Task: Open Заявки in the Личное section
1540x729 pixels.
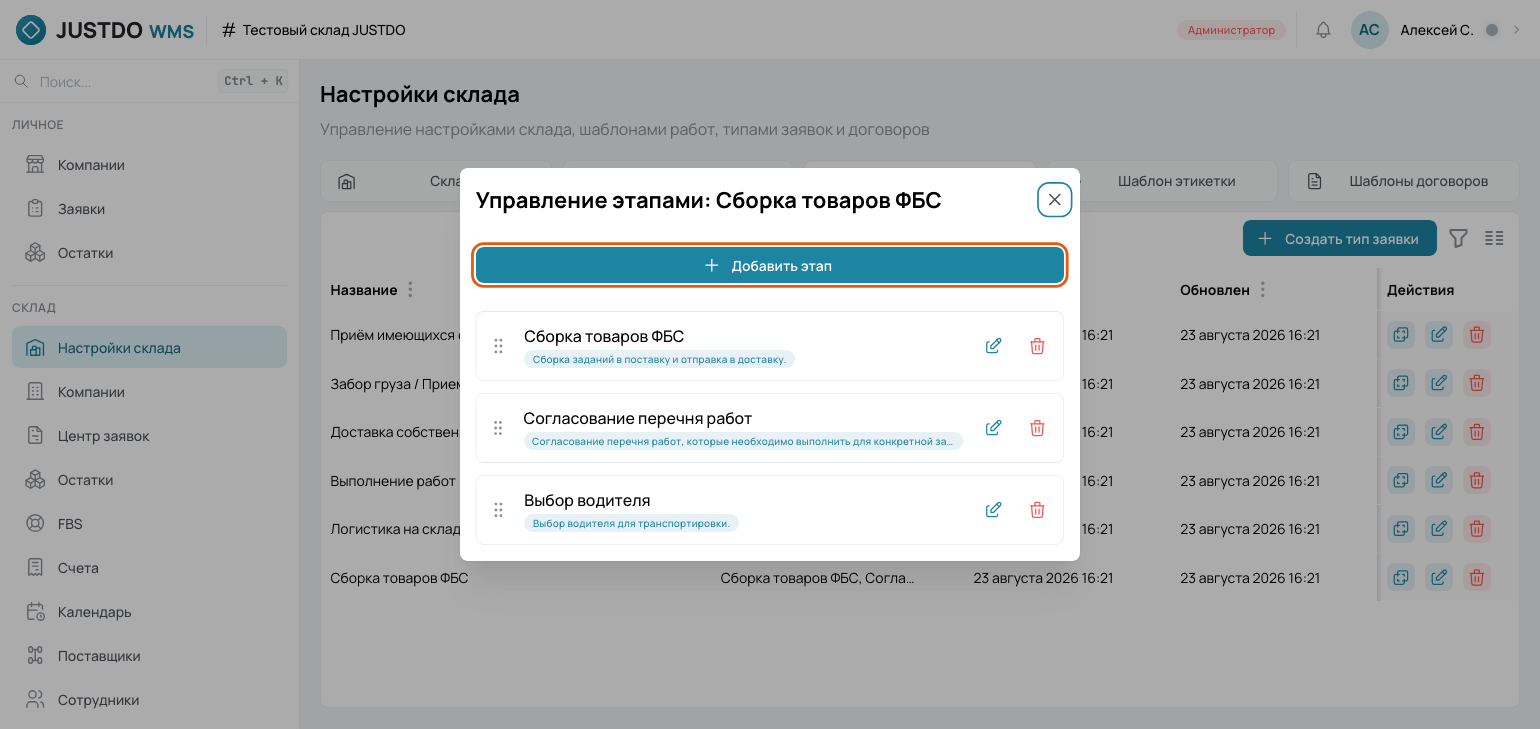Action: (x=150, y=209)
